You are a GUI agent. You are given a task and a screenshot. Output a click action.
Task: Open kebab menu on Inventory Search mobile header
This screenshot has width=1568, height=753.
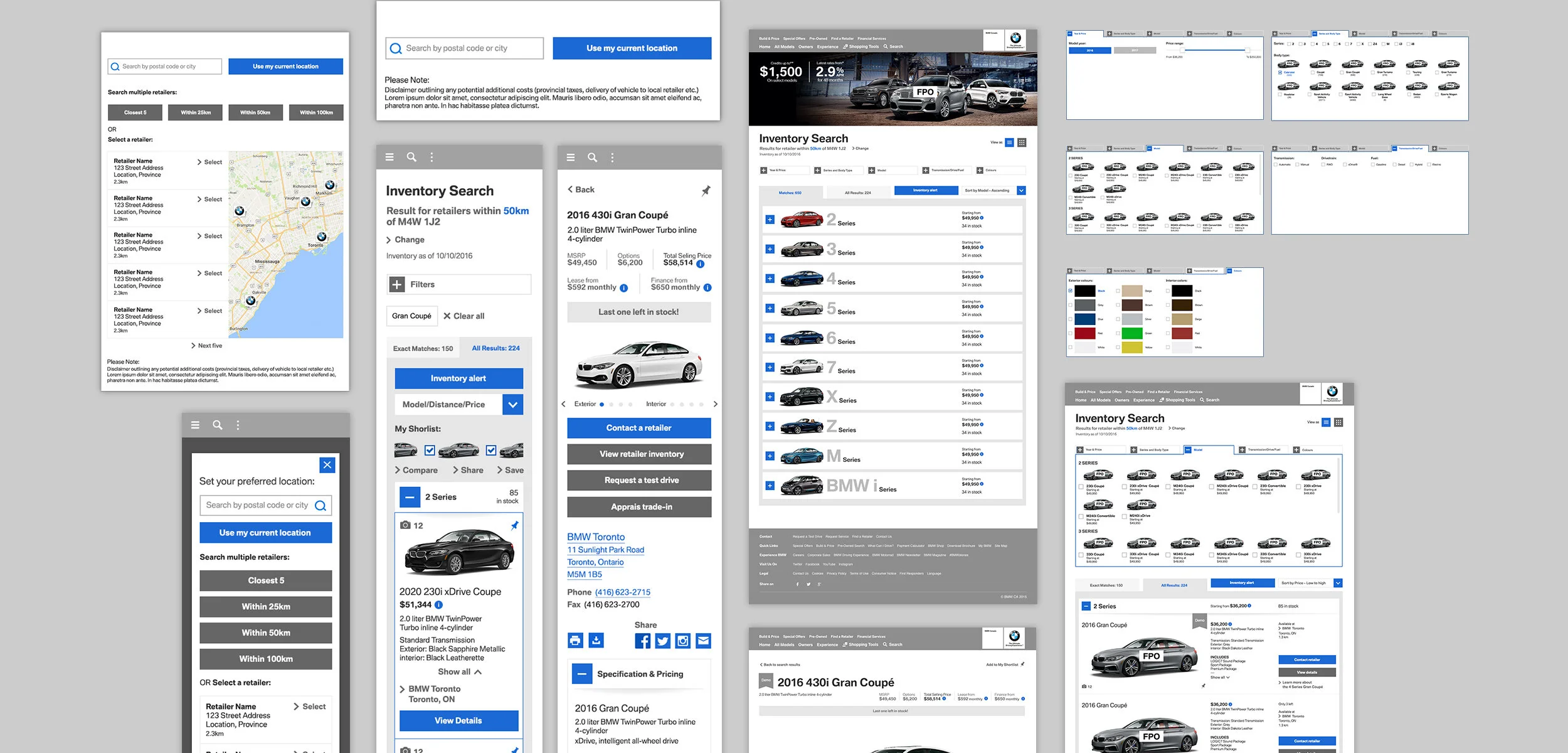pyautogui.click(x=432, y=157)
